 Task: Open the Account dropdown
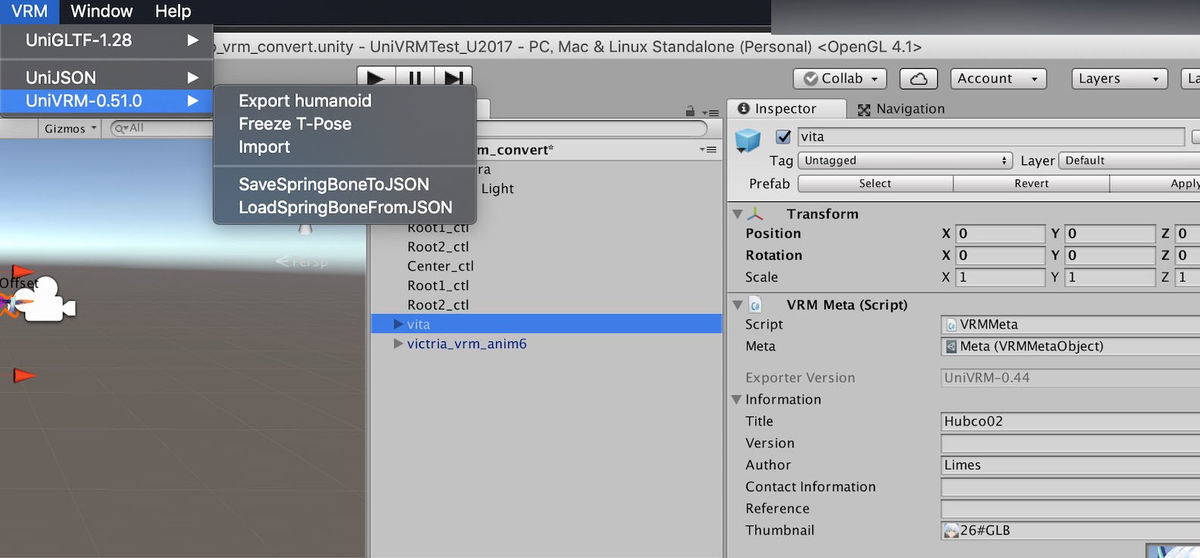pyautogui.click(x=998, y=78)
